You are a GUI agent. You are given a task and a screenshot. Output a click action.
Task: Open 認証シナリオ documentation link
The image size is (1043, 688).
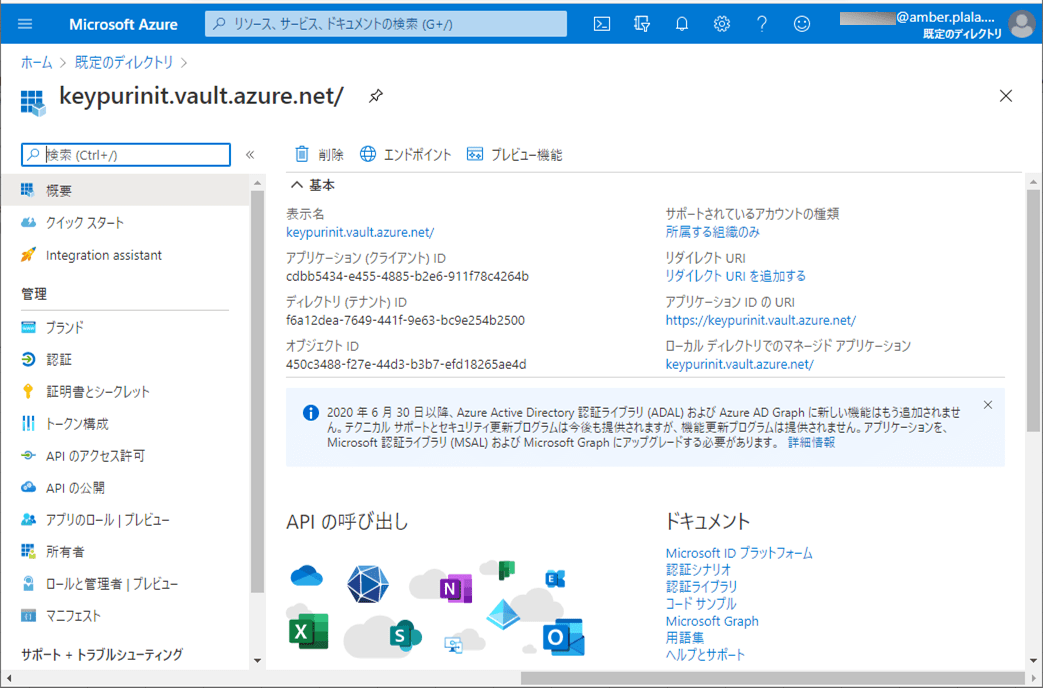point(698,570)
